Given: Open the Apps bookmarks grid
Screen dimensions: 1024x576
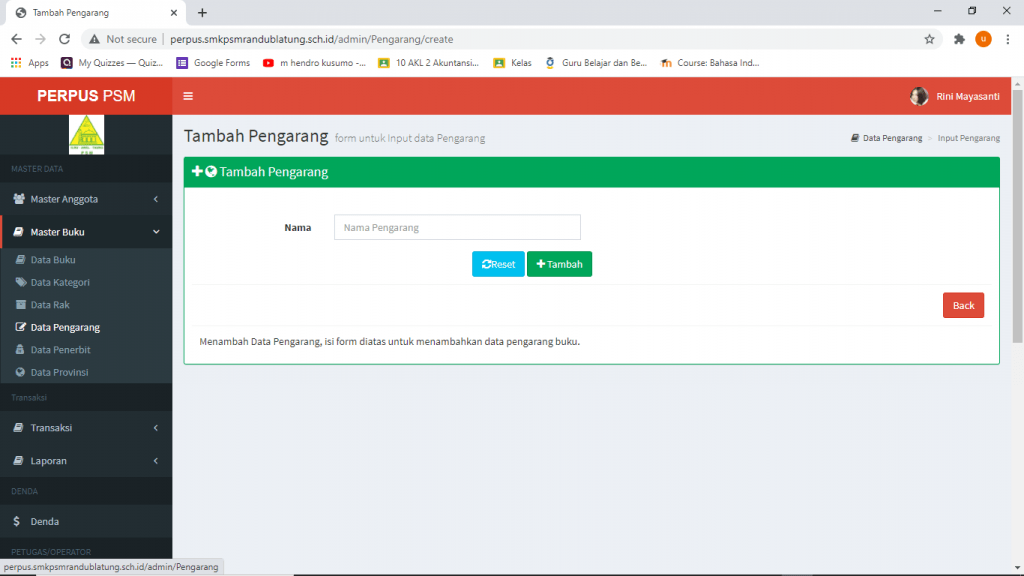Looking at the screenshot, I should (29, 63).
